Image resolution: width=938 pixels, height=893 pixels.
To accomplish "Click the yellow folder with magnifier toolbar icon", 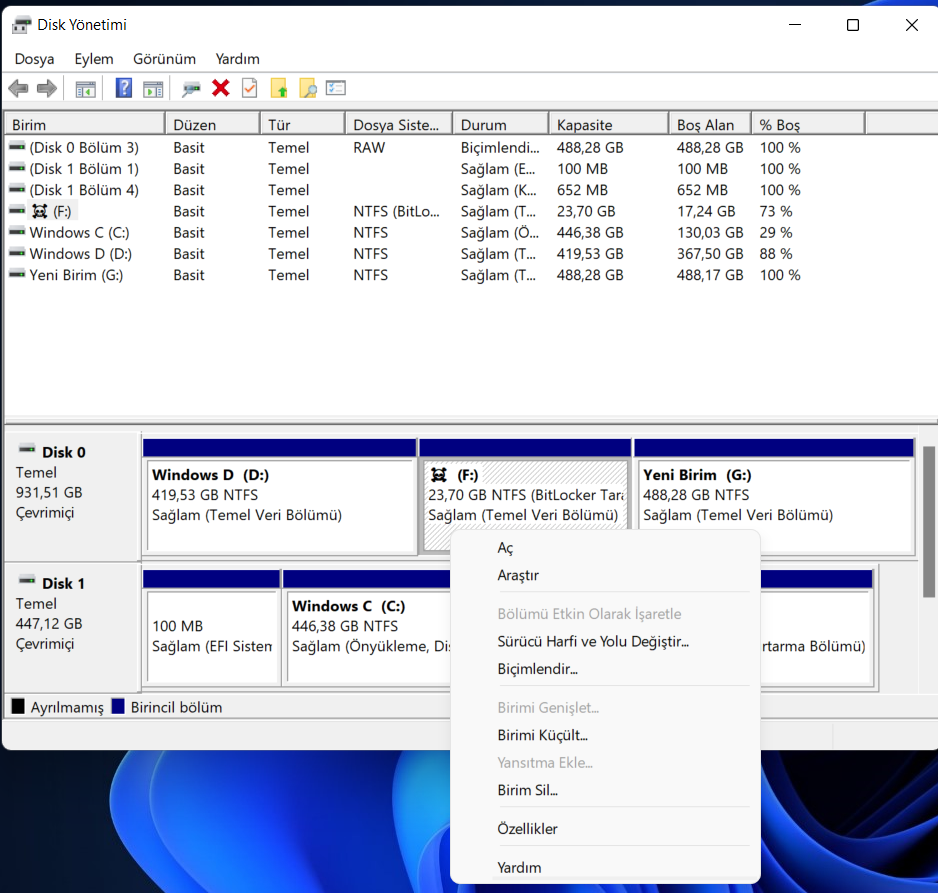I will coord(308,89).
